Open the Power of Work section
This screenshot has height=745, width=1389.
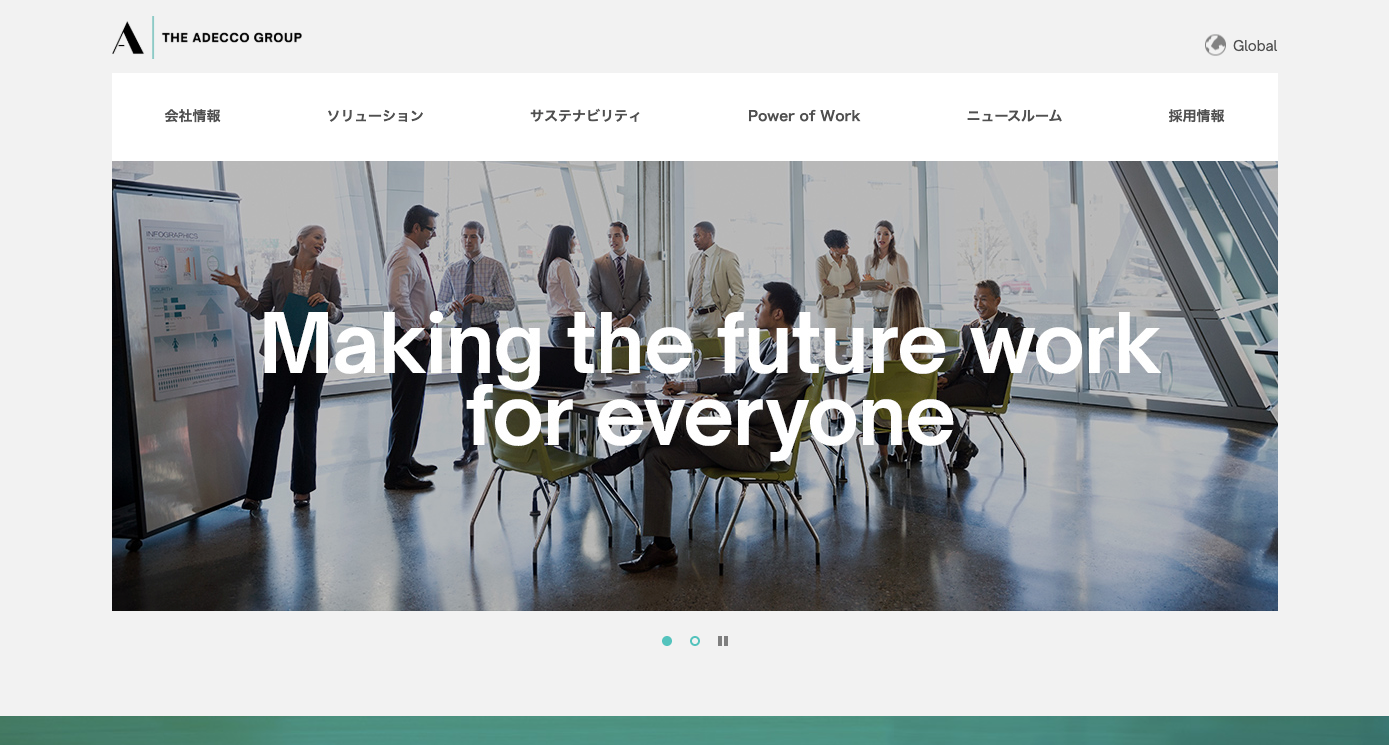(x=804, y=116)
